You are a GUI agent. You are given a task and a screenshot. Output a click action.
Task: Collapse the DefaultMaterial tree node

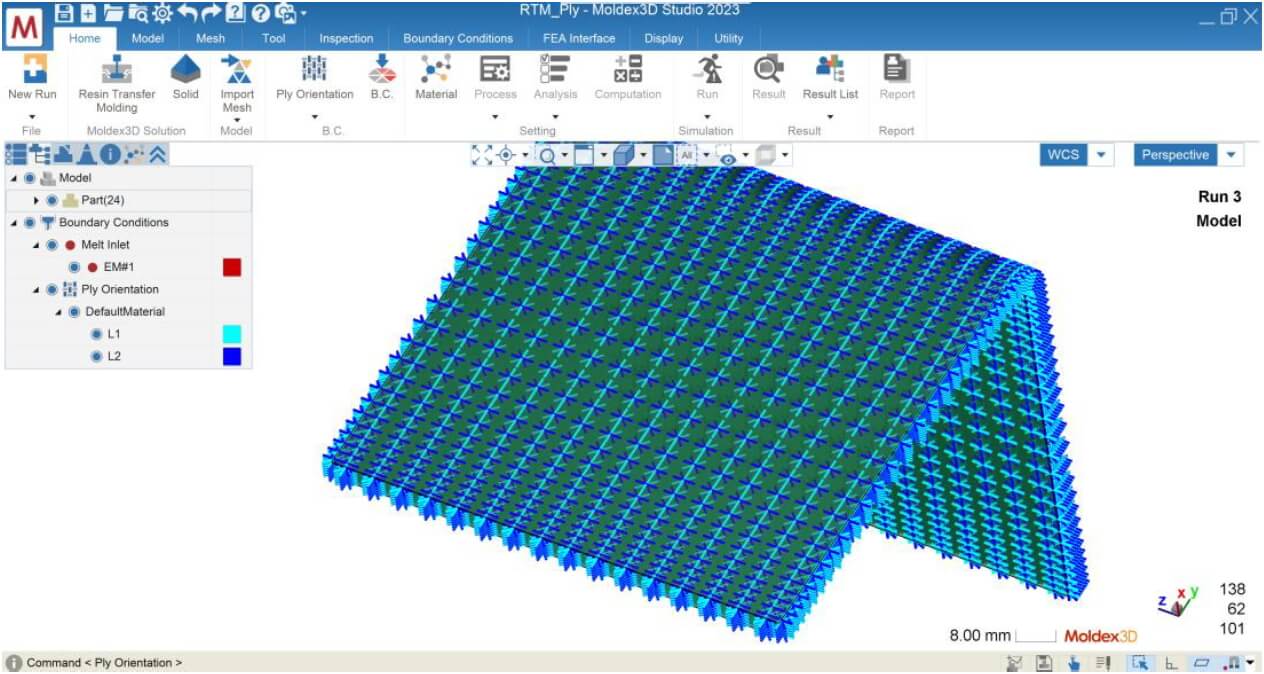point(59,312)
